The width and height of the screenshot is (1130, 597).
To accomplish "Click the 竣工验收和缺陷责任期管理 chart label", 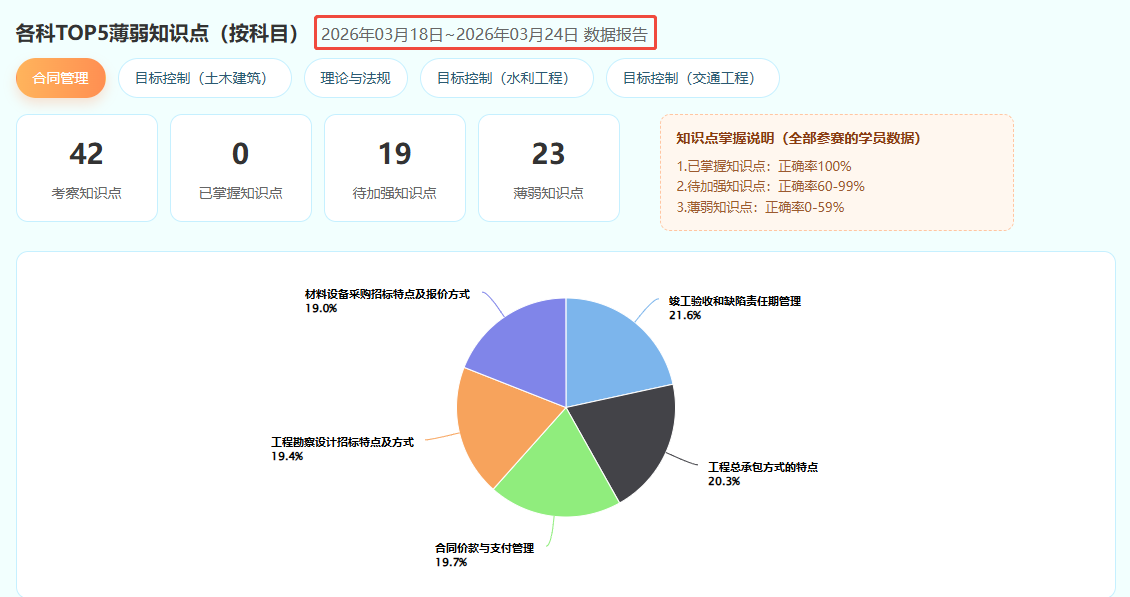I will coord(735,301).
